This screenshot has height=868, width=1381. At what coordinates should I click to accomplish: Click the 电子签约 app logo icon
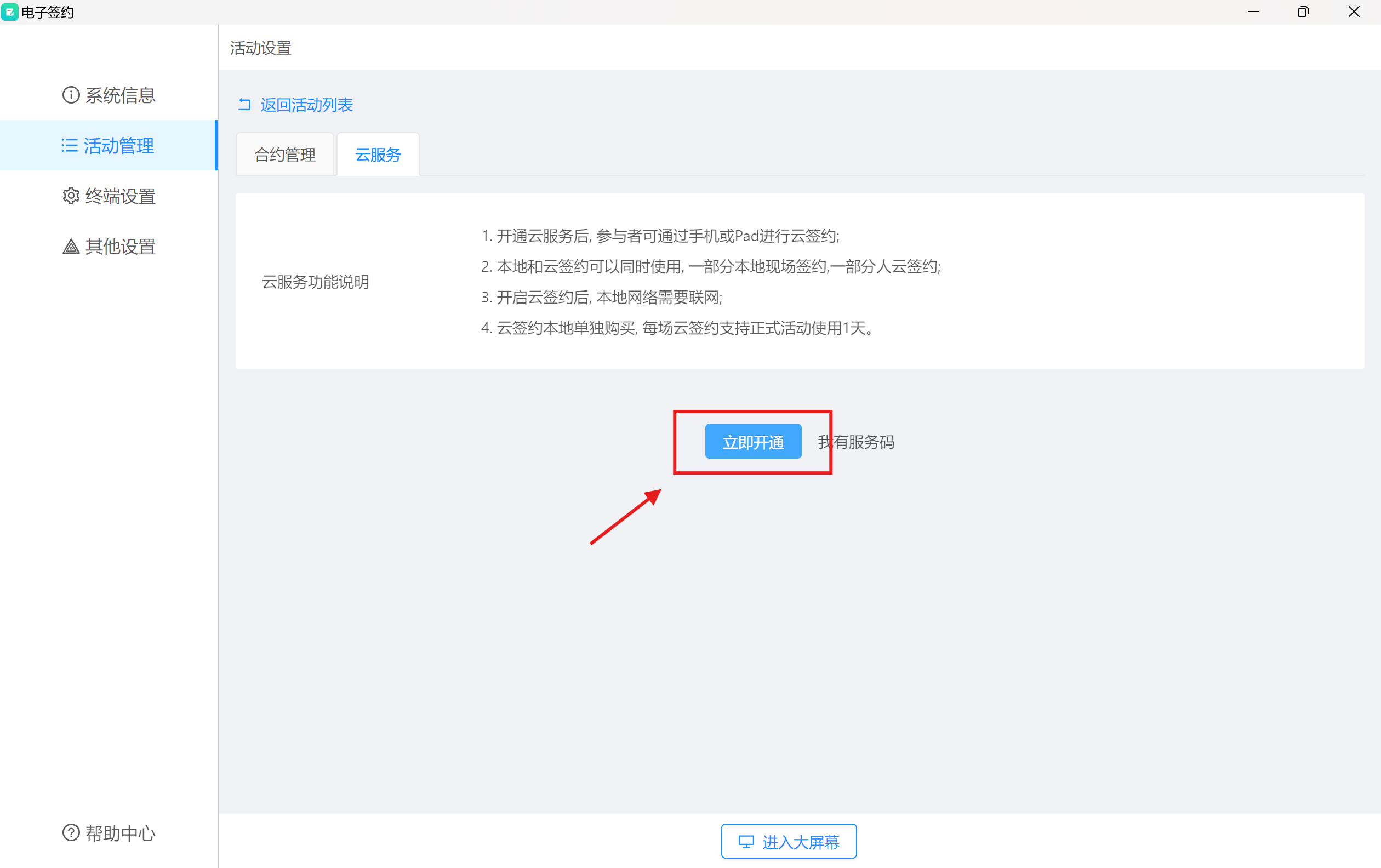click(10, 12)
